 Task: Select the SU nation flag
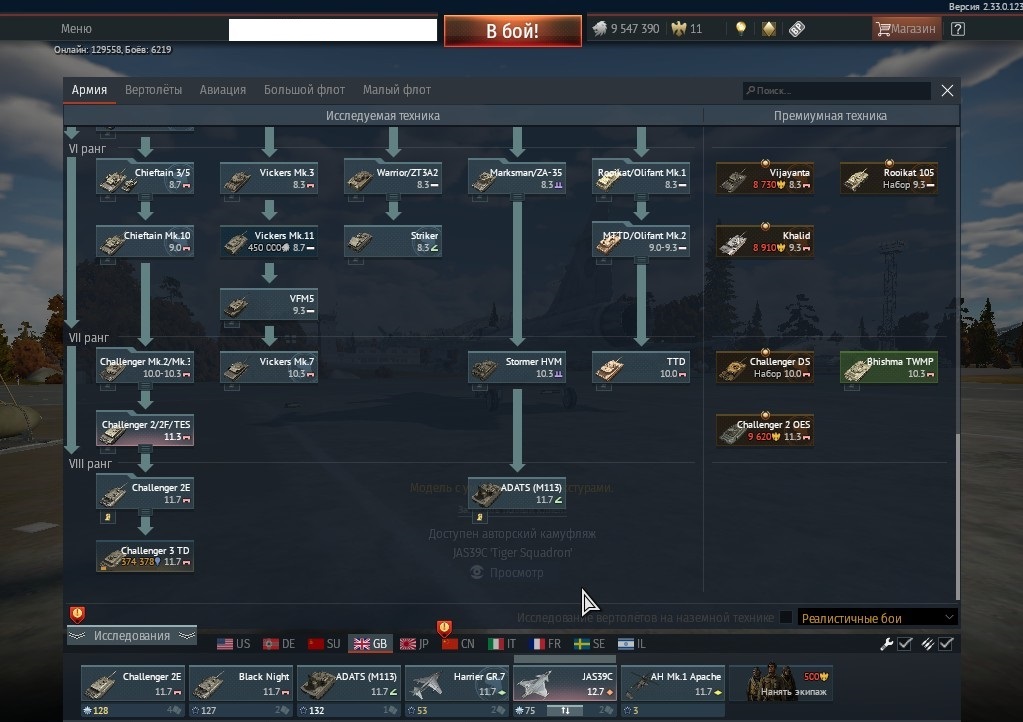324,644
